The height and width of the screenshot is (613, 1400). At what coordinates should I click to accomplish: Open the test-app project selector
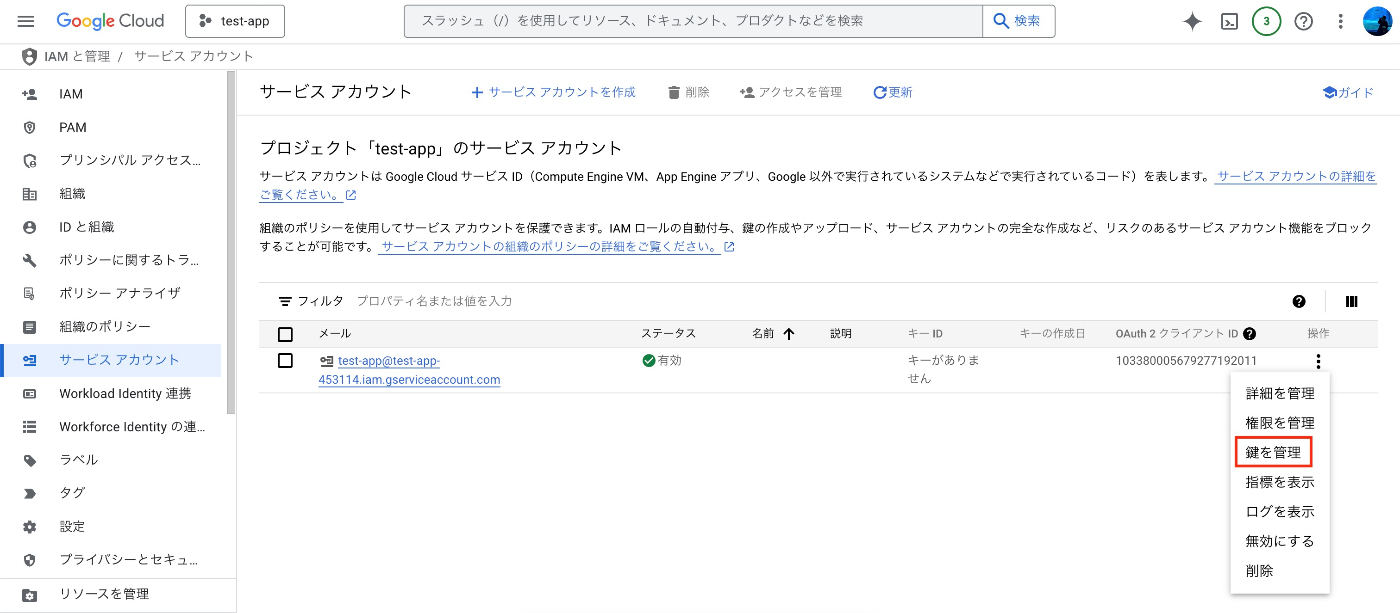235,21
